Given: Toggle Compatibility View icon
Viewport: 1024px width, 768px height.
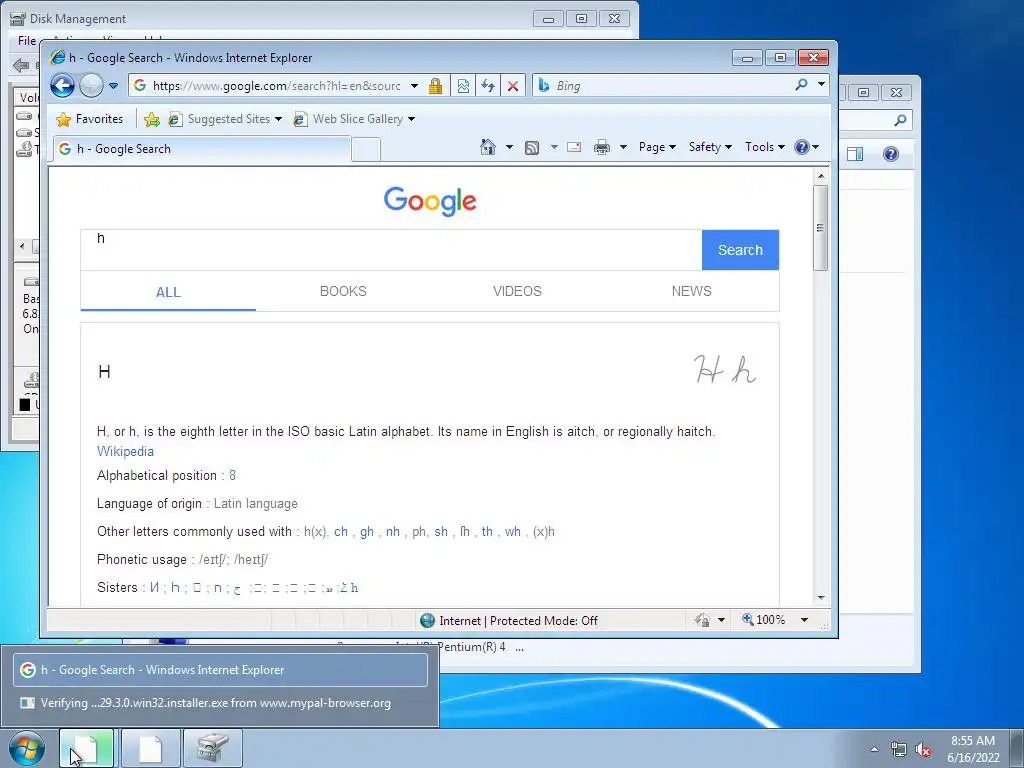Looking at the screenshot, I should [463, 86].
